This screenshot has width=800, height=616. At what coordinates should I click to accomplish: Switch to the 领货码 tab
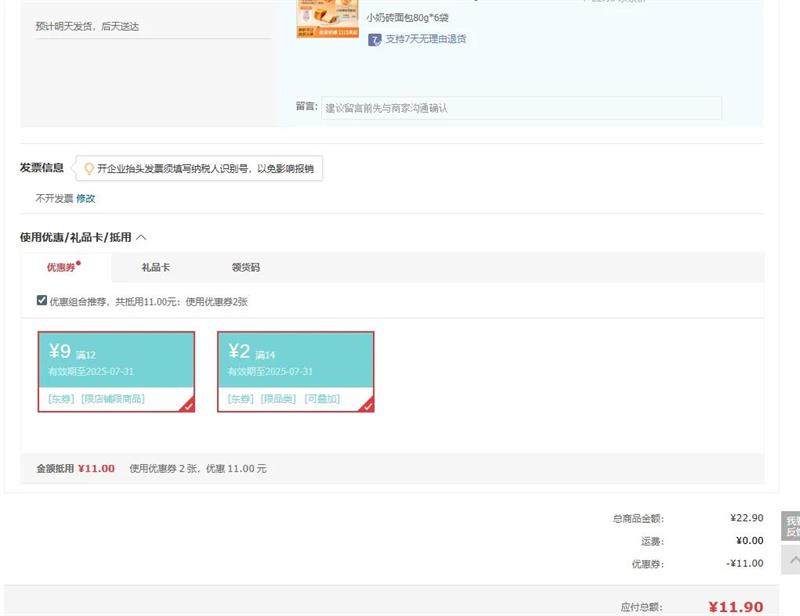coord(245,268)
